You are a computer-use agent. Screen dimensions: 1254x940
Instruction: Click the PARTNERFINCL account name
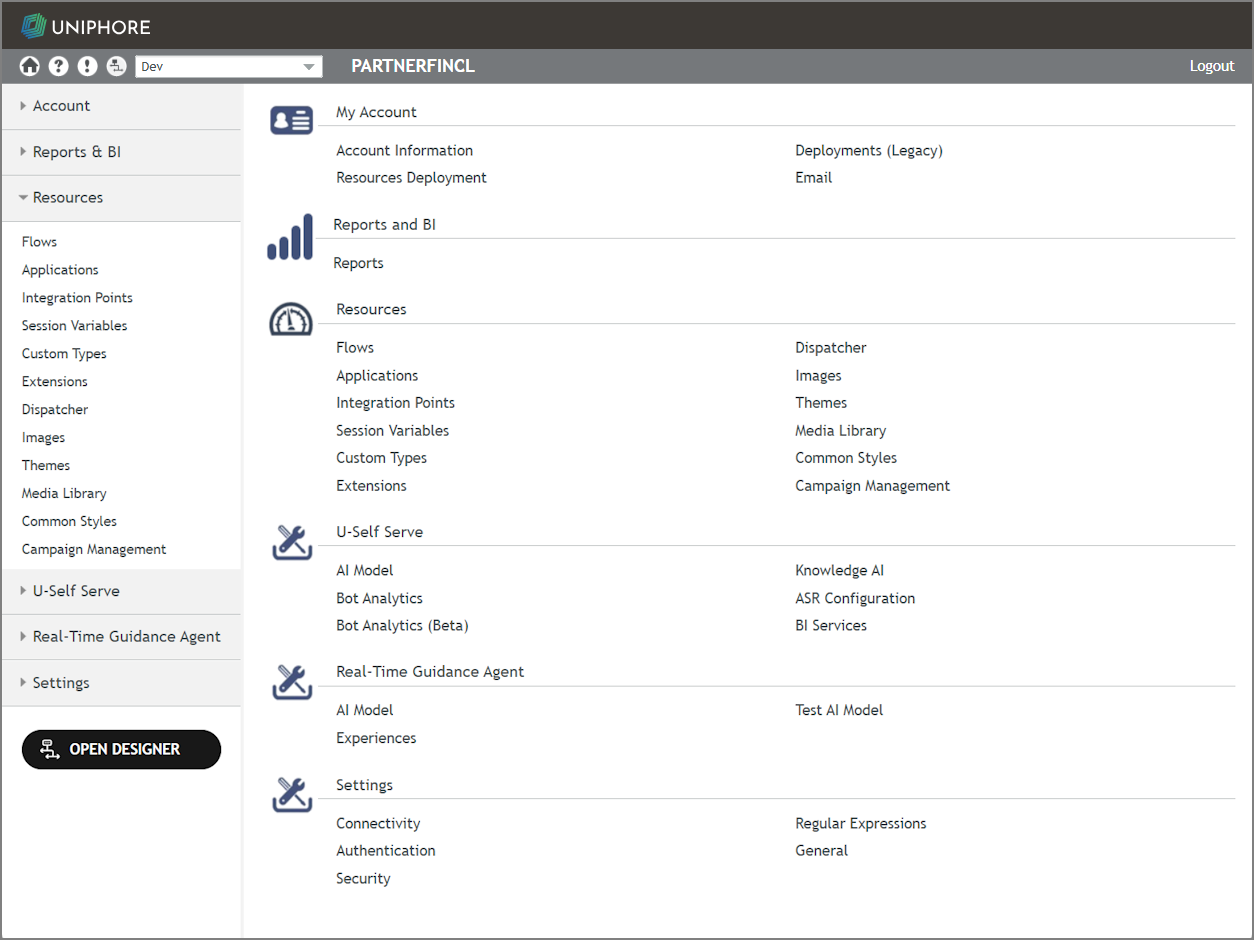pyautogui.click(x=413, y=66)
